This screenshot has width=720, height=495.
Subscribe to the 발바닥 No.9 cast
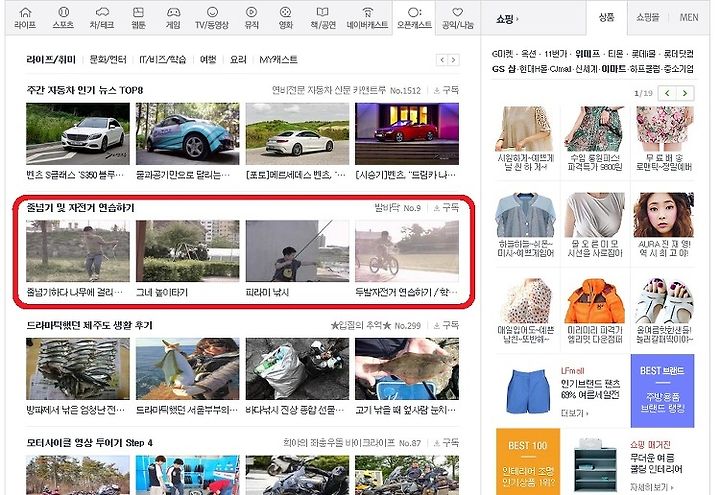click(x=446, y=208)
